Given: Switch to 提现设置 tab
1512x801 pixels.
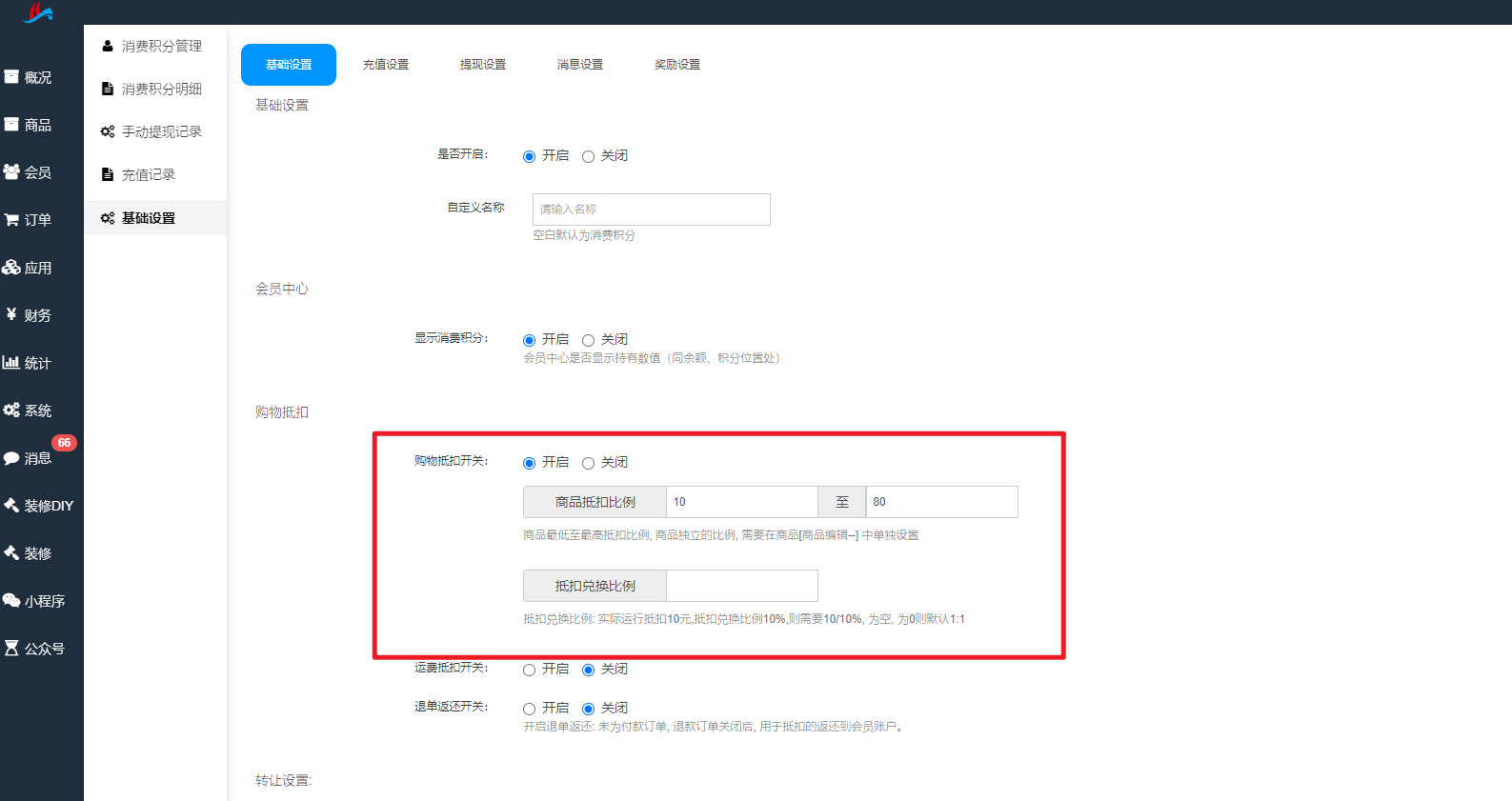Looking at the screenshot, I should coord(483,65).
